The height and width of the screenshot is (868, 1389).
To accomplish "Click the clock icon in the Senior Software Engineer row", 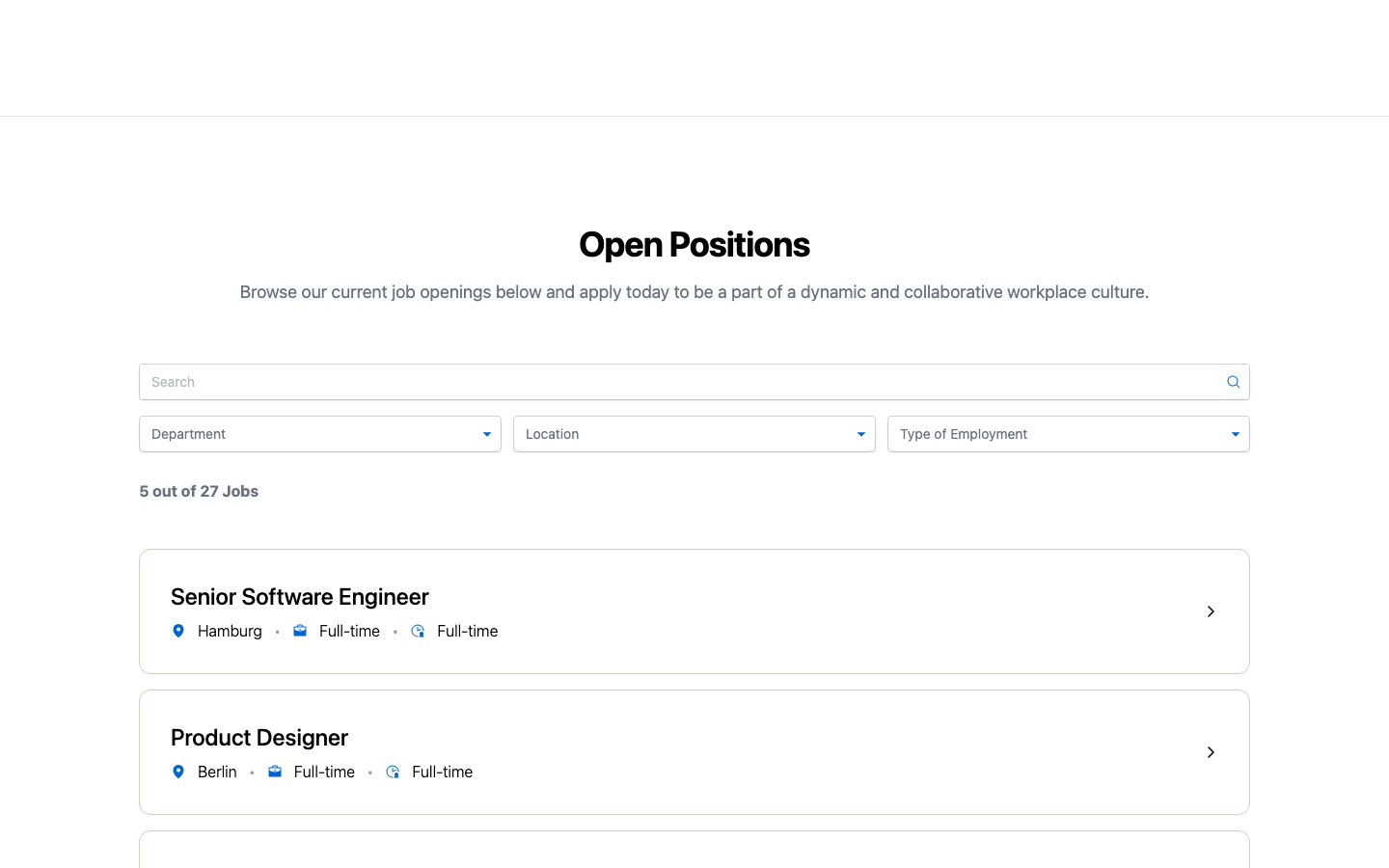I will pyautogui.click(x=418, y=631).
